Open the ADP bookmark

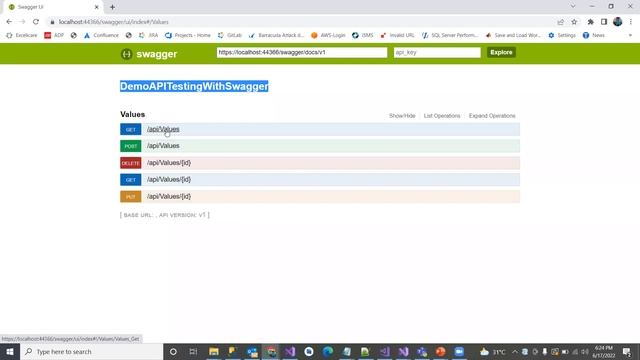(x=54, y=36)
